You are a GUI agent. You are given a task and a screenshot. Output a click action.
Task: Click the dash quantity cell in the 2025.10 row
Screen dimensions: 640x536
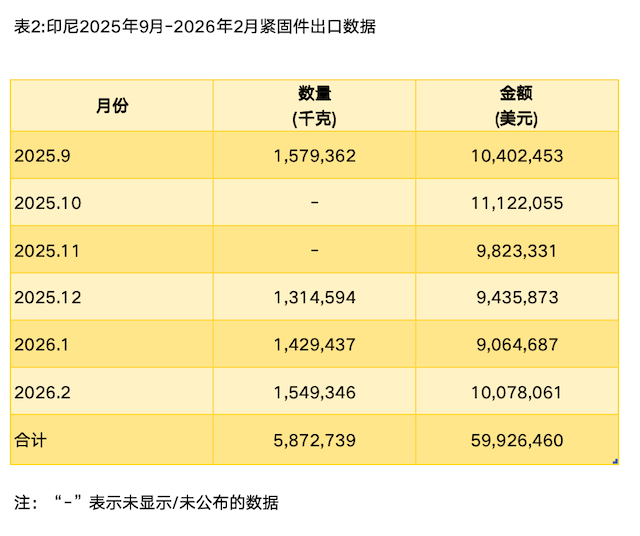tap(314, 202)
